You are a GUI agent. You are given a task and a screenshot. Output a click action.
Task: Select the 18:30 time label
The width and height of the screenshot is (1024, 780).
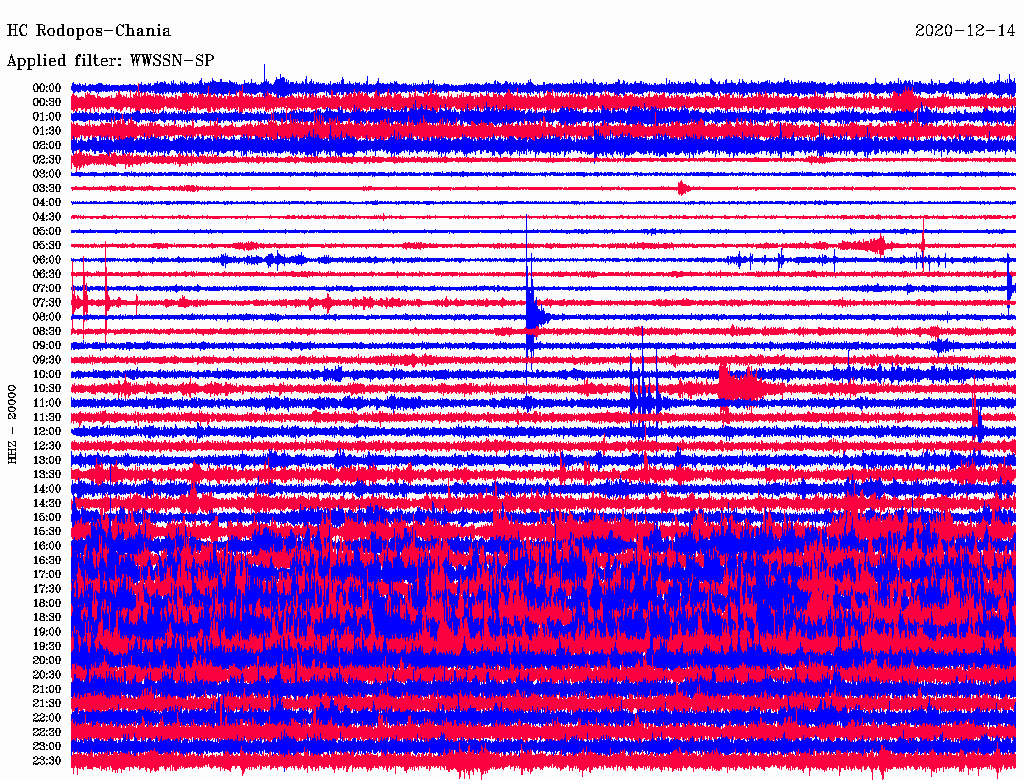(x=47, y=617)
